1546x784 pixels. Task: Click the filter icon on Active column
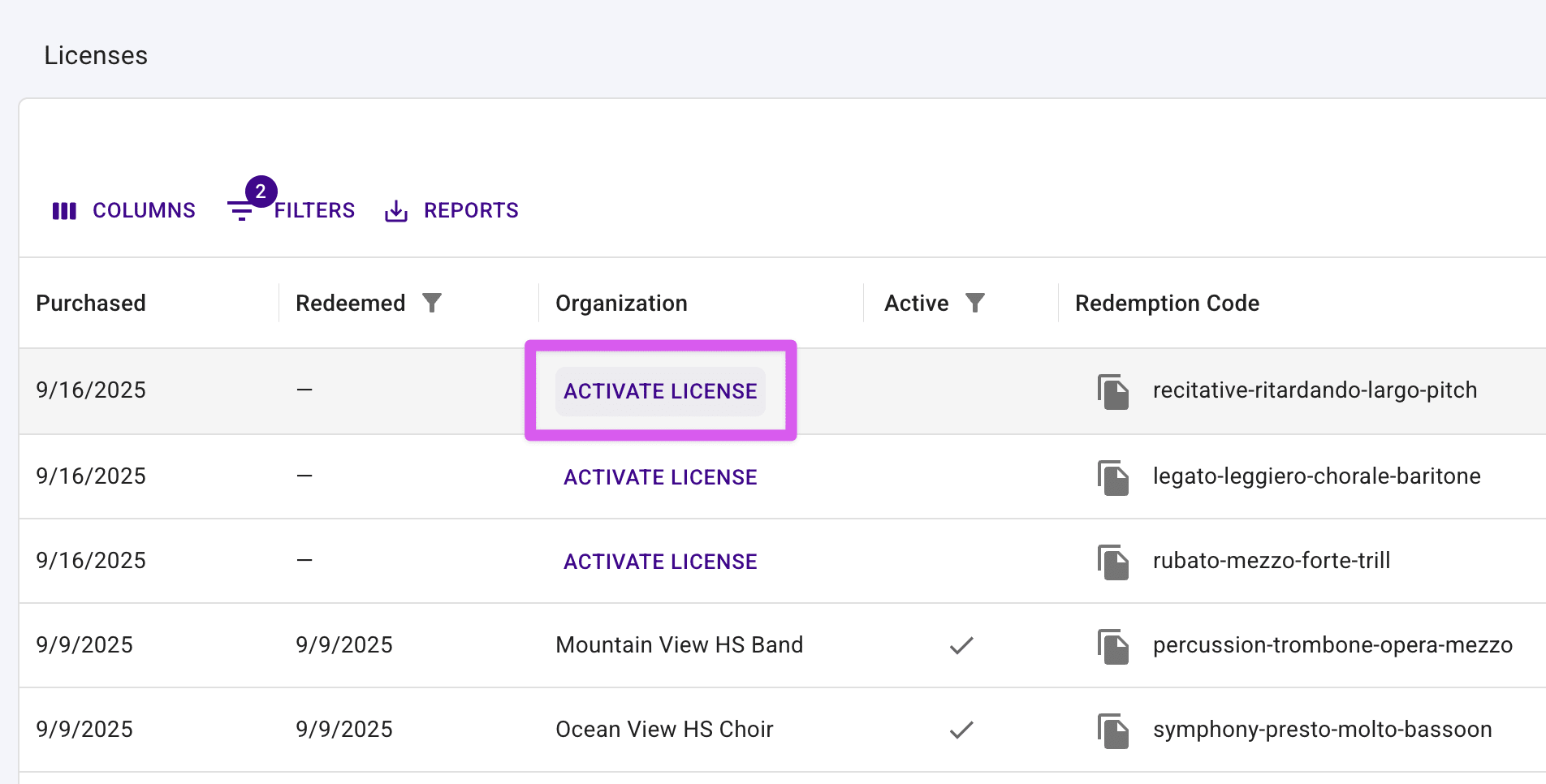pyautogui.click(x=974, y=303)
